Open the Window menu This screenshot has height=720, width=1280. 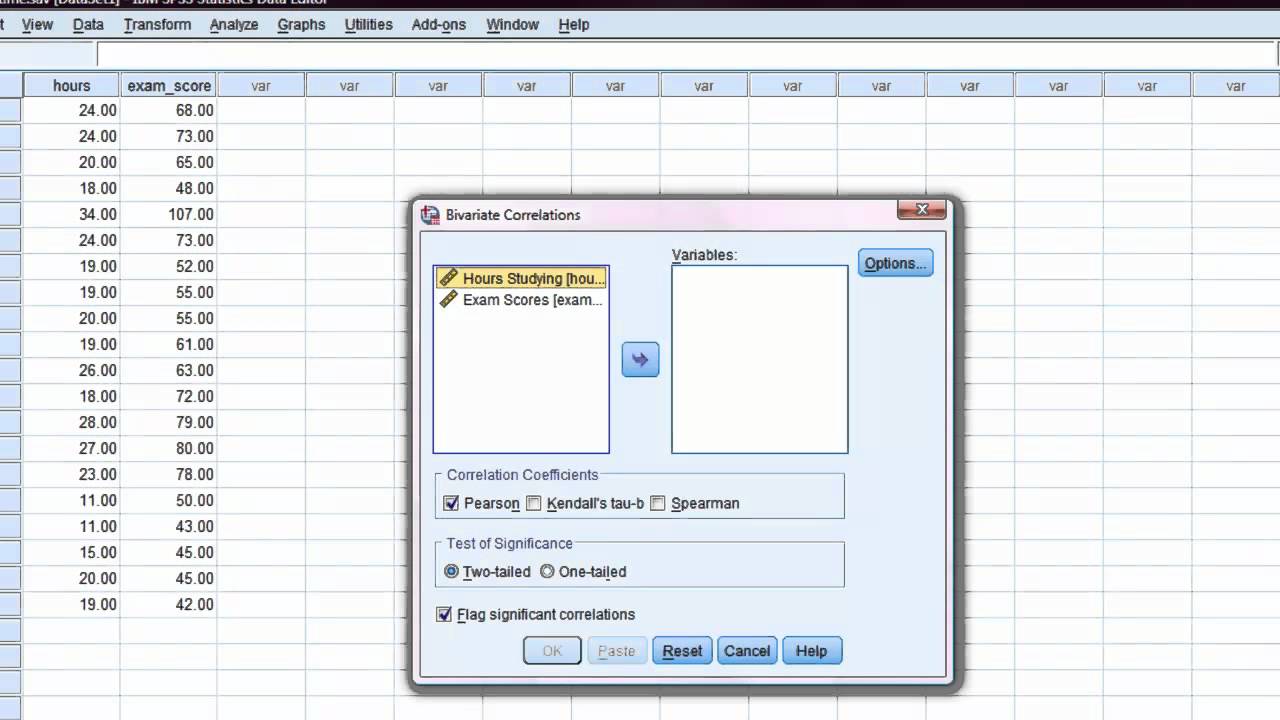[x=512, y=24]
